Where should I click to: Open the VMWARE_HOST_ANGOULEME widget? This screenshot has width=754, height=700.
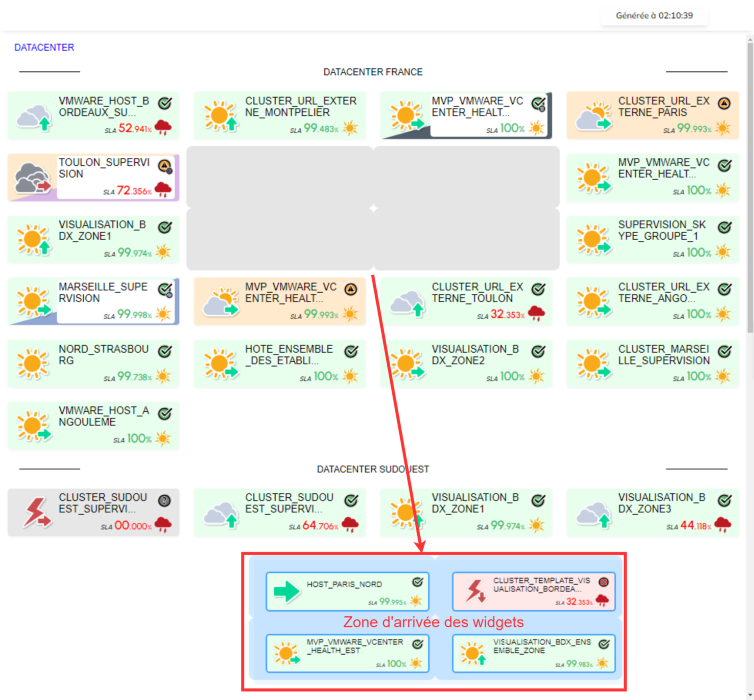[93, 426]
